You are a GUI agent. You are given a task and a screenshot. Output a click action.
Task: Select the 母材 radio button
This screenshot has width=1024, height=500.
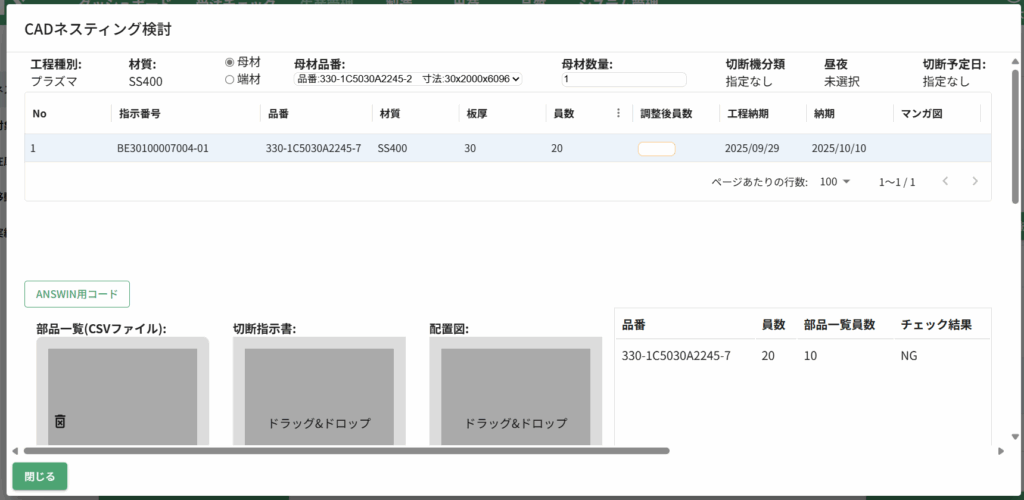point(230,62)
